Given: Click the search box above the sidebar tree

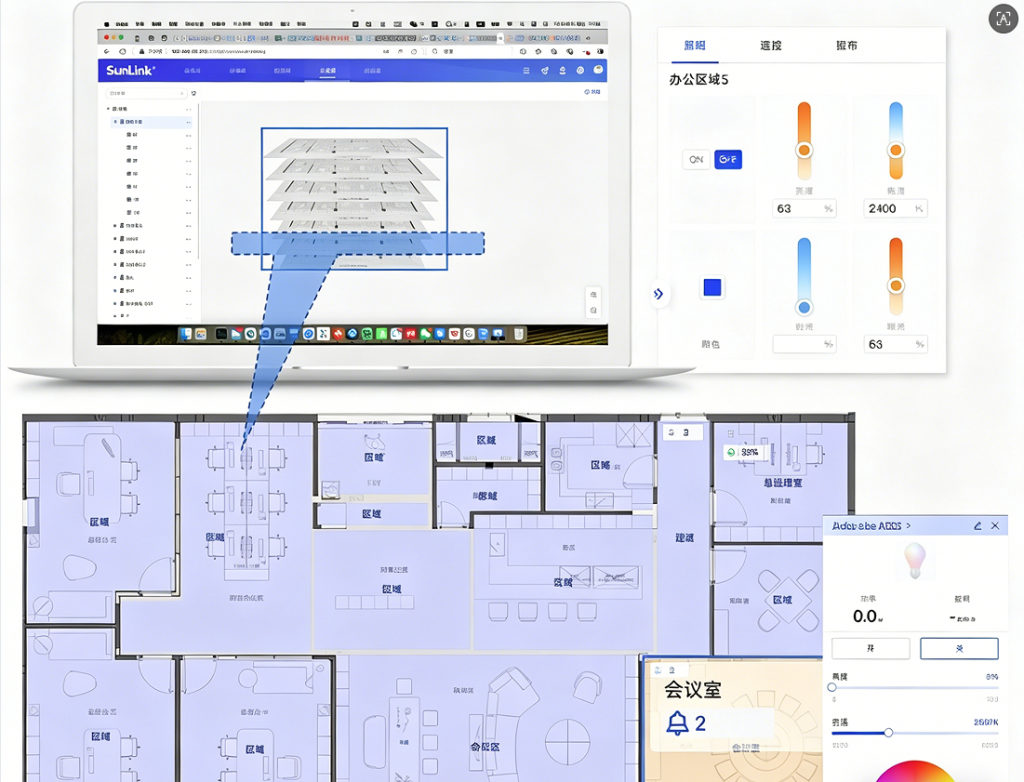Looking at the screenshot, I should pyautogui.click(x=145, y=93).
